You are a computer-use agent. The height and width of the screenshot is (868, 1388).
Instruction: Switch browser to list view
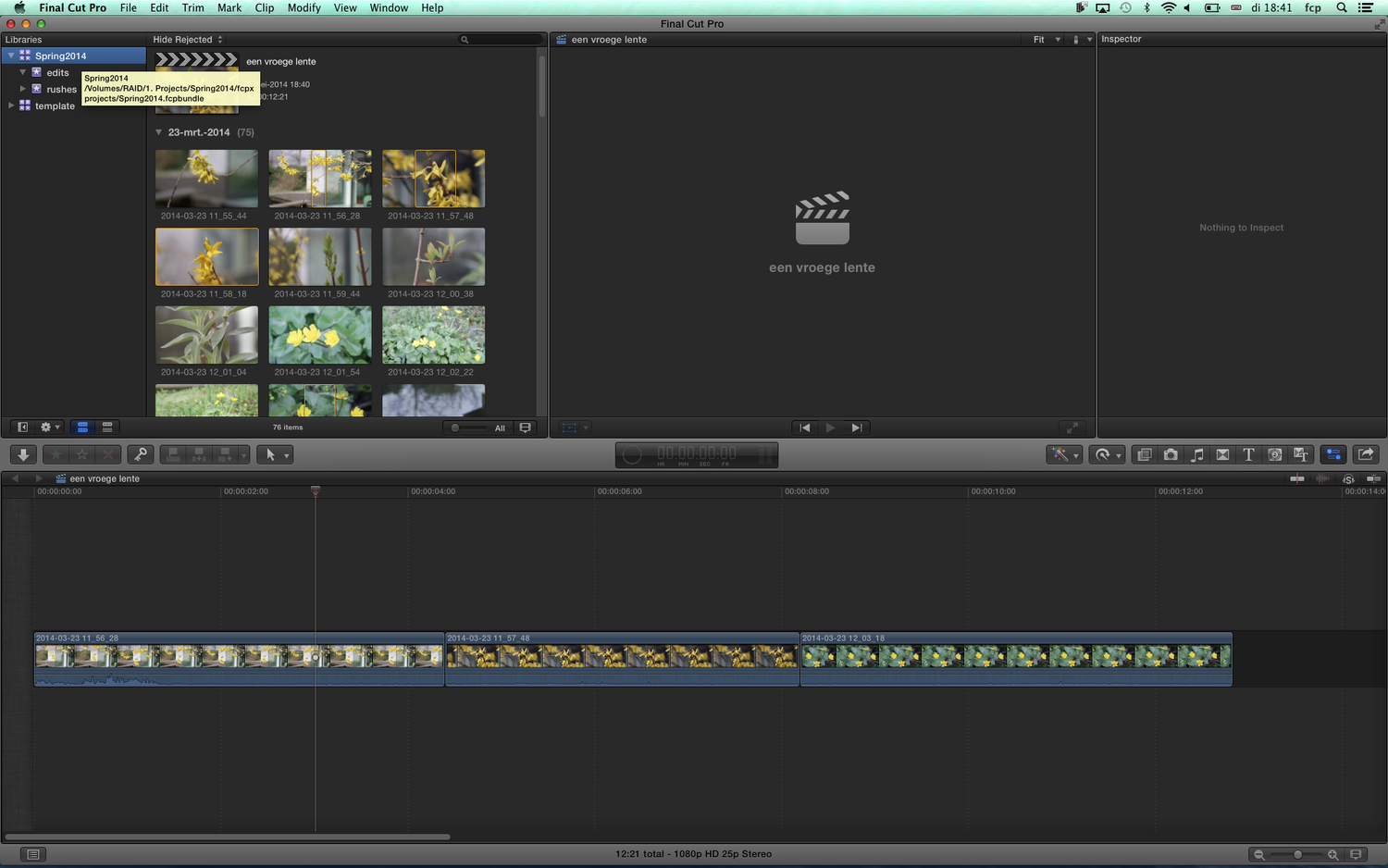[107, 428]
